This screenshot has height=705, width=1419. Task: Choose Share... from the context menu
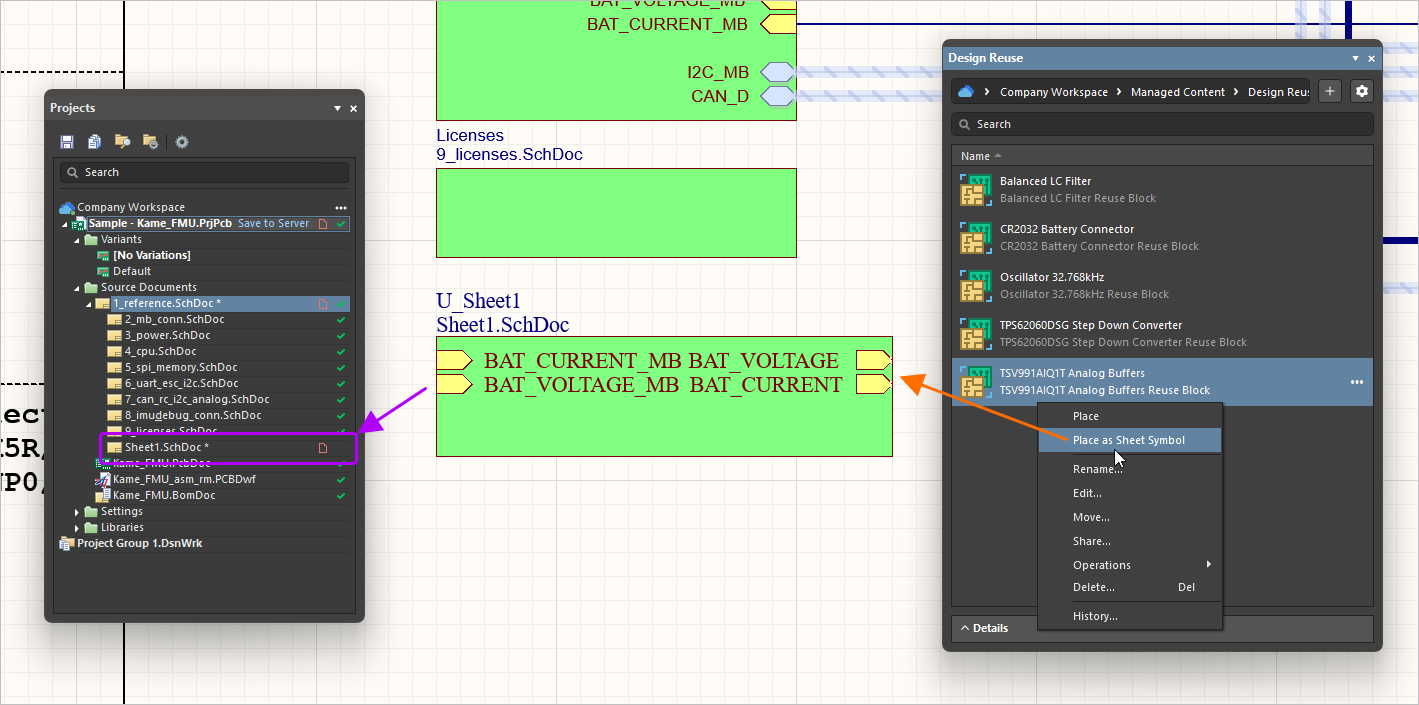(1130, 541)
